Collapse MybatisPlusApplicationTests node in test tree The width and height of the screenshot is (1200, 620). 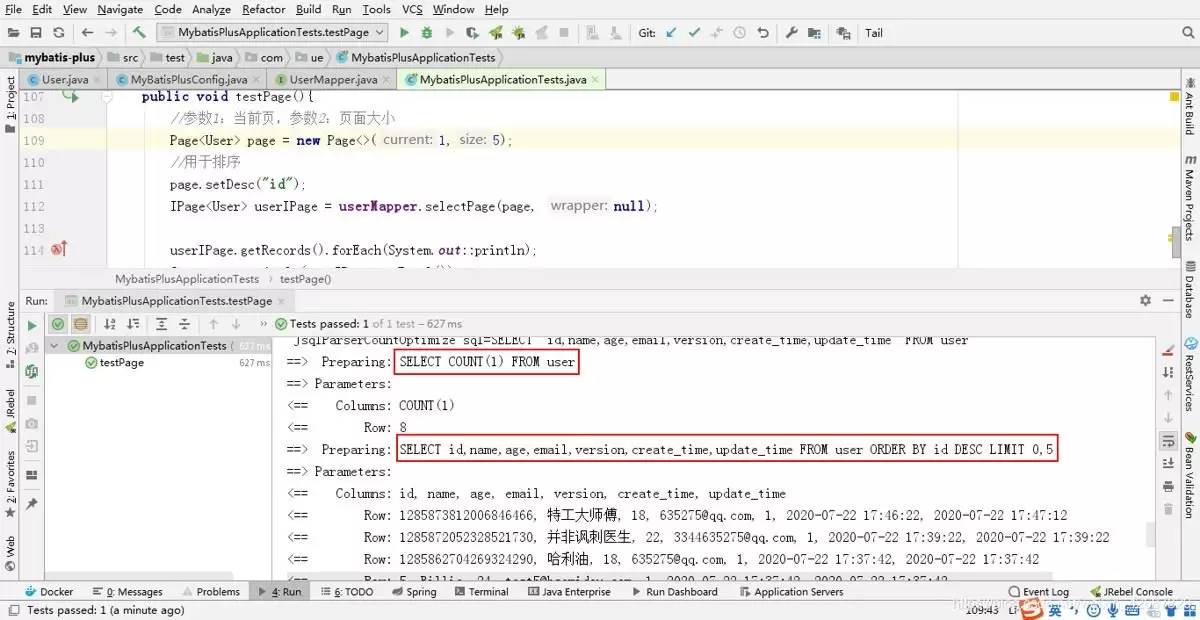click(54, 346)
